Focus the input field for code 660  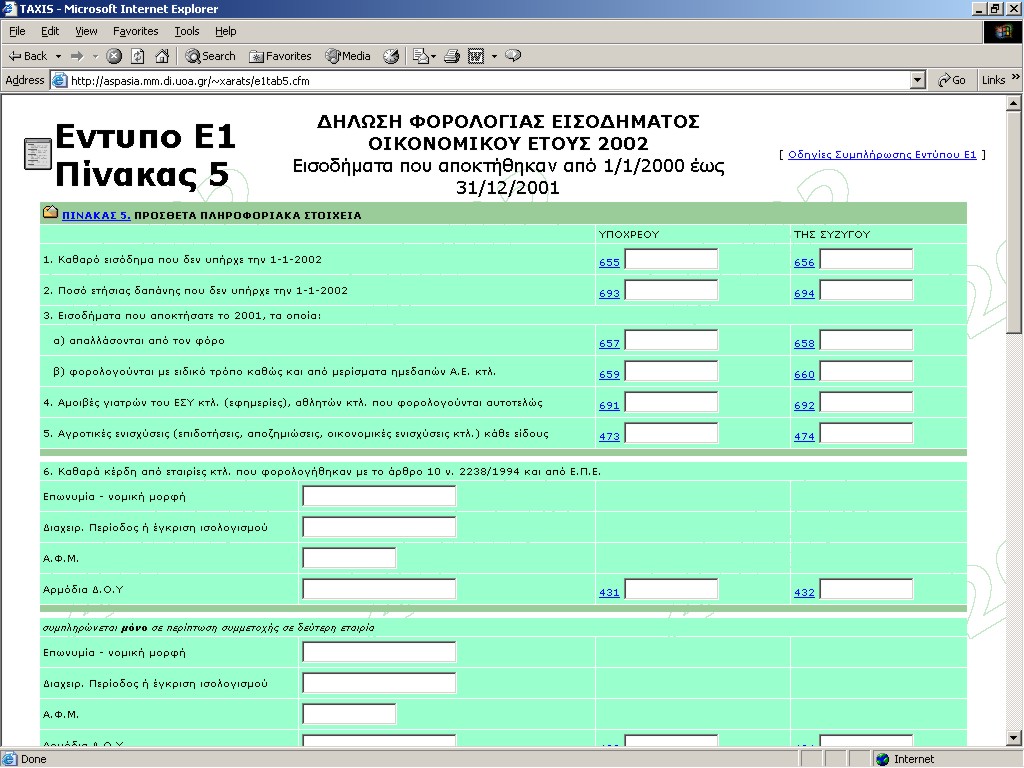coord(867,372)
